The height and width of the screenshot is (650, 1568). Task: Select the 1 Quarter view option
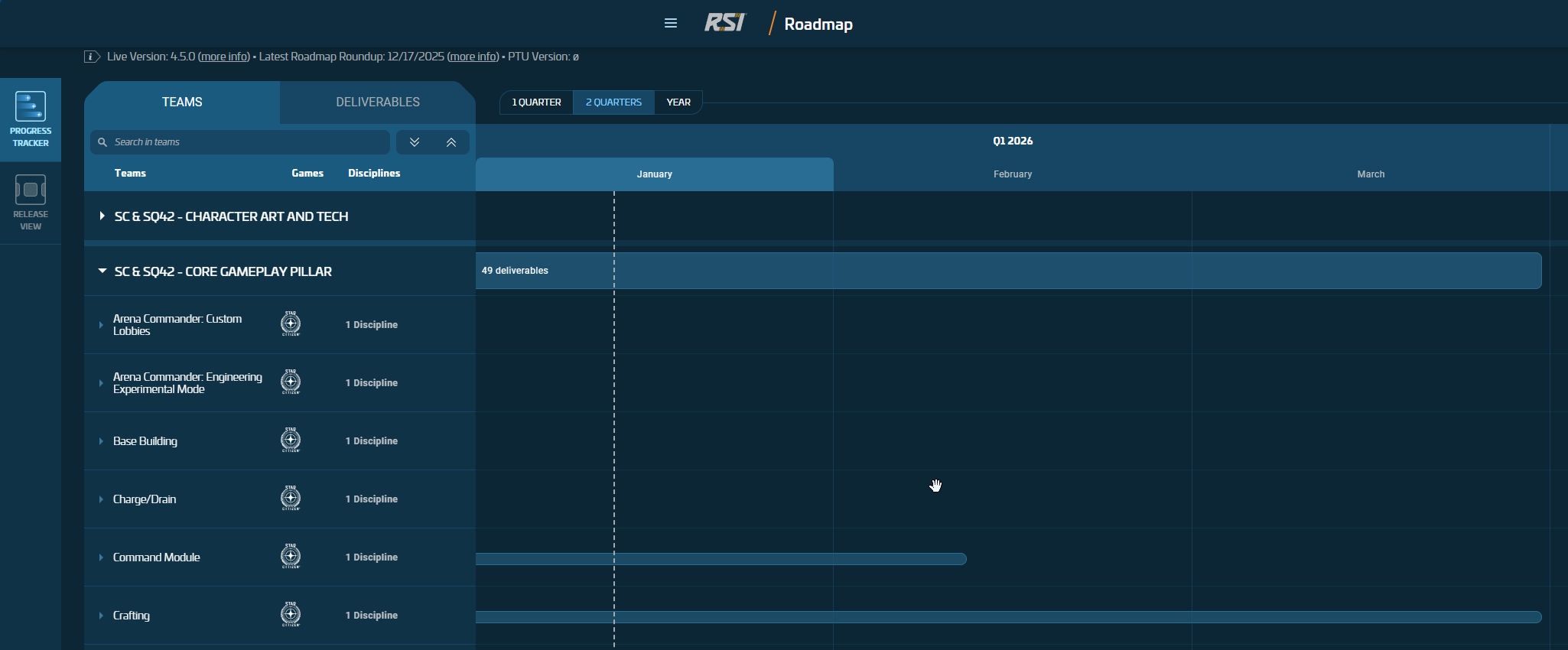click(x=536, y=102)
